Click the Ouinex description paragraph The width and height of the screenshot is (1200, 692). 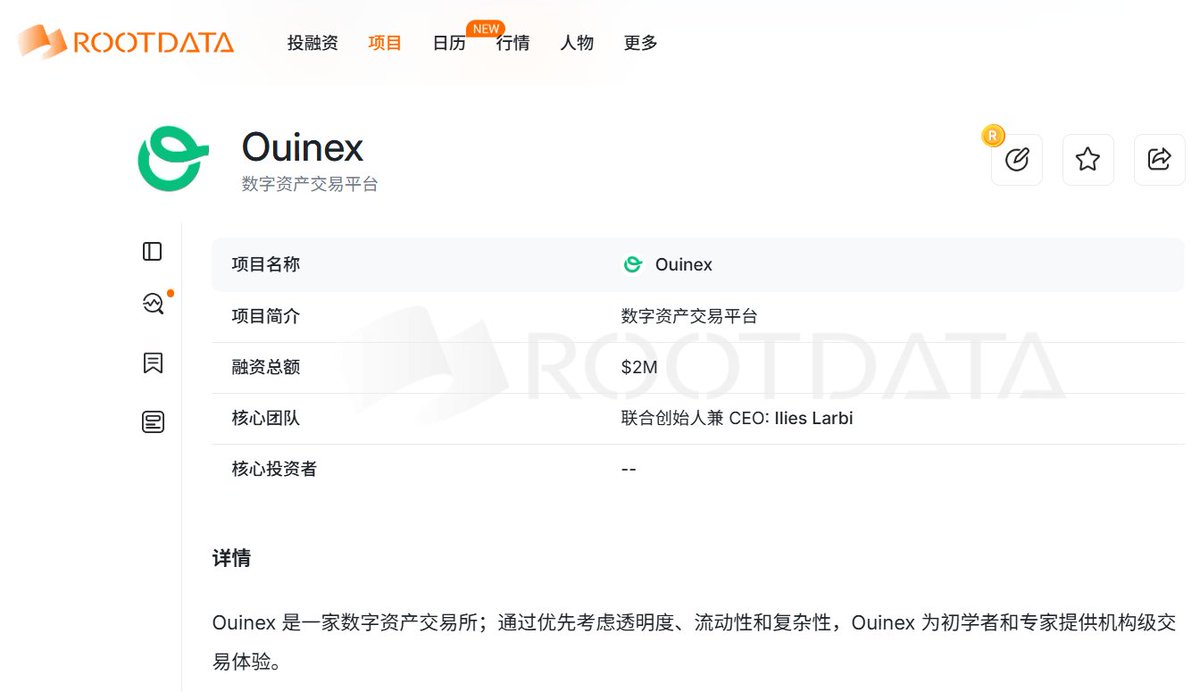(x=694, y=642)
